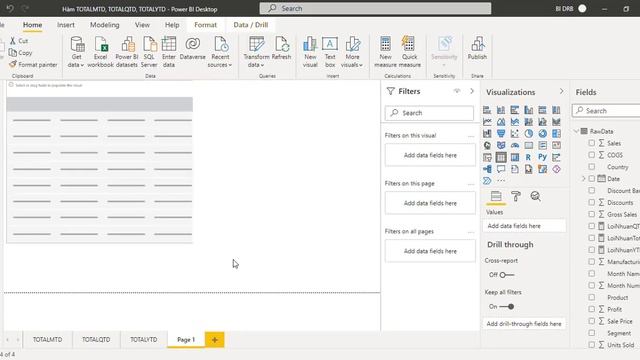The height and width of the screenshot is (360, 640).
Task: Click the Undo arrow in title bar
Action: point(10,8)
